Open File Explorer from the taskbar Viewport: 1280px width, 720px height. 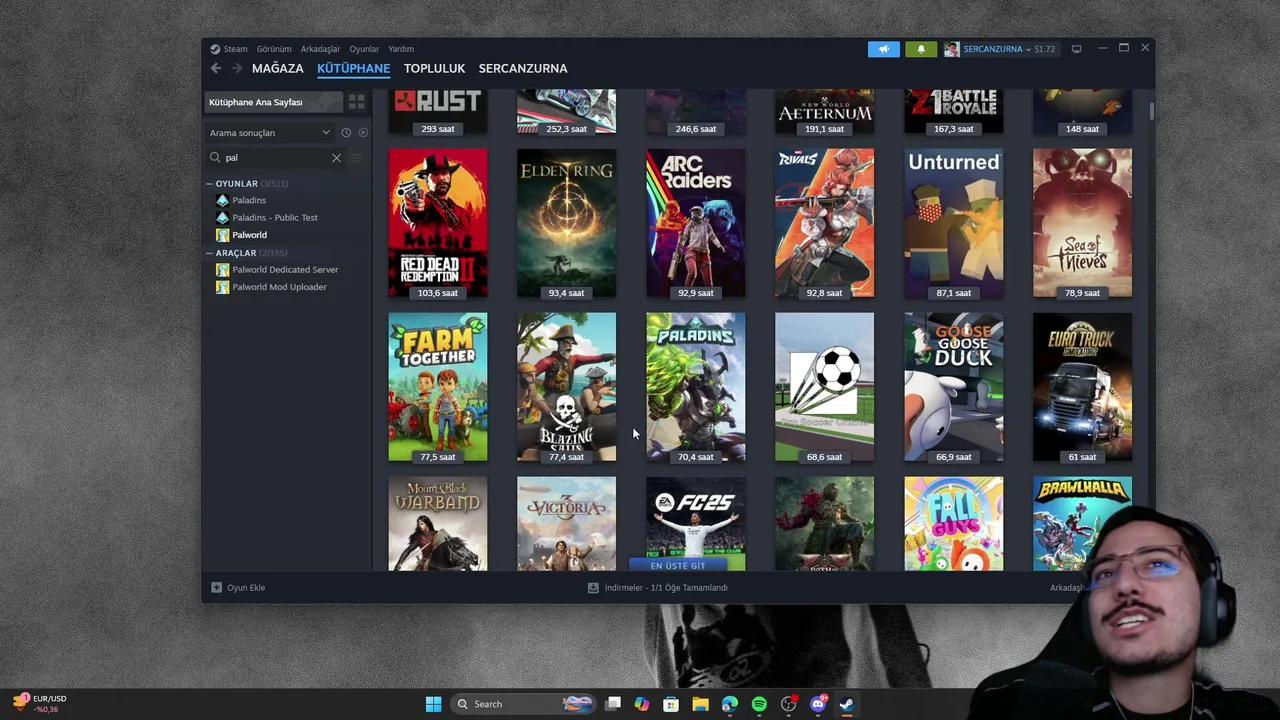click(x=700, y=704)
